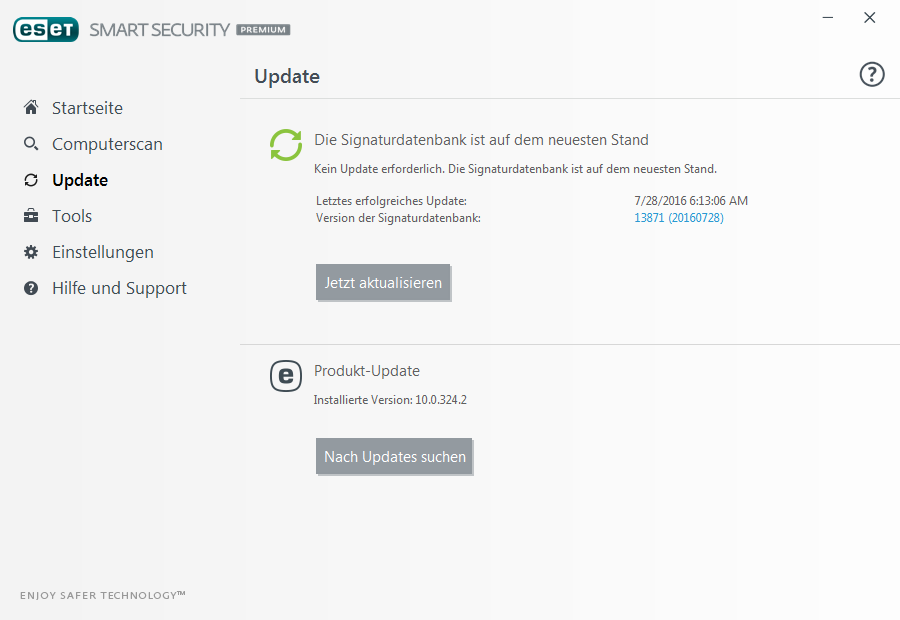Open help via the circled question mark
Viewport: 900px width, 620px height.
point(872,74)
